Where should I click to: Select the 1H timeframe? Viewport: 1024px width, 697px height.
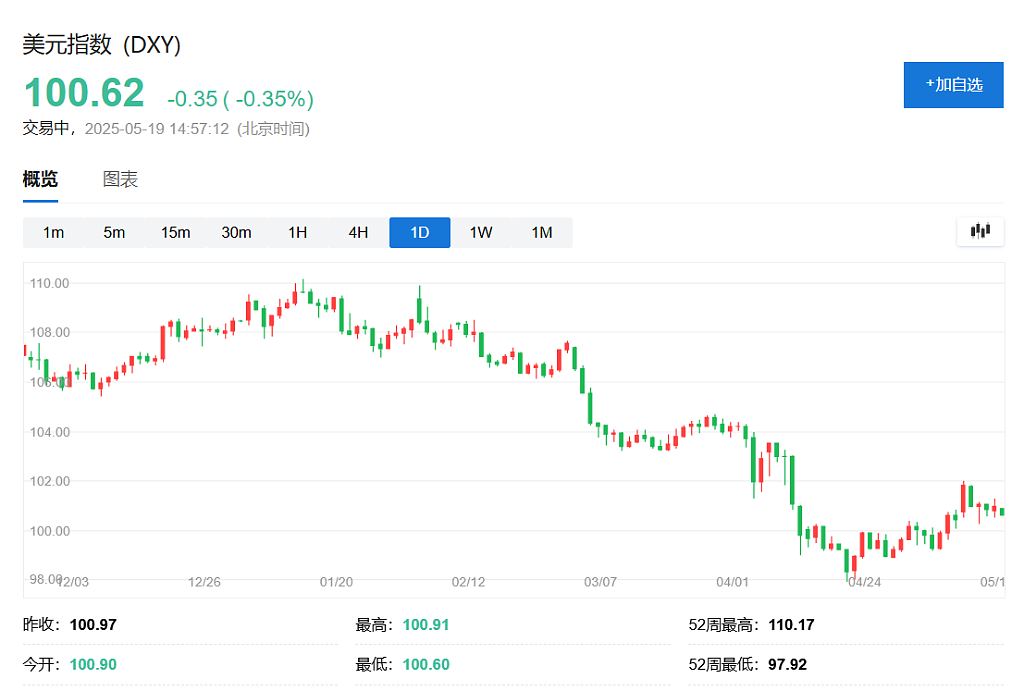click(x=298, y=233)
